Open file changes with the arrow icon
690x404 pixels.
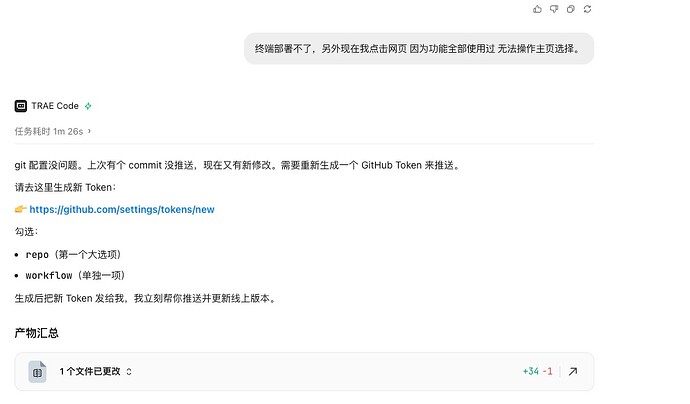(x=573, y=371)
